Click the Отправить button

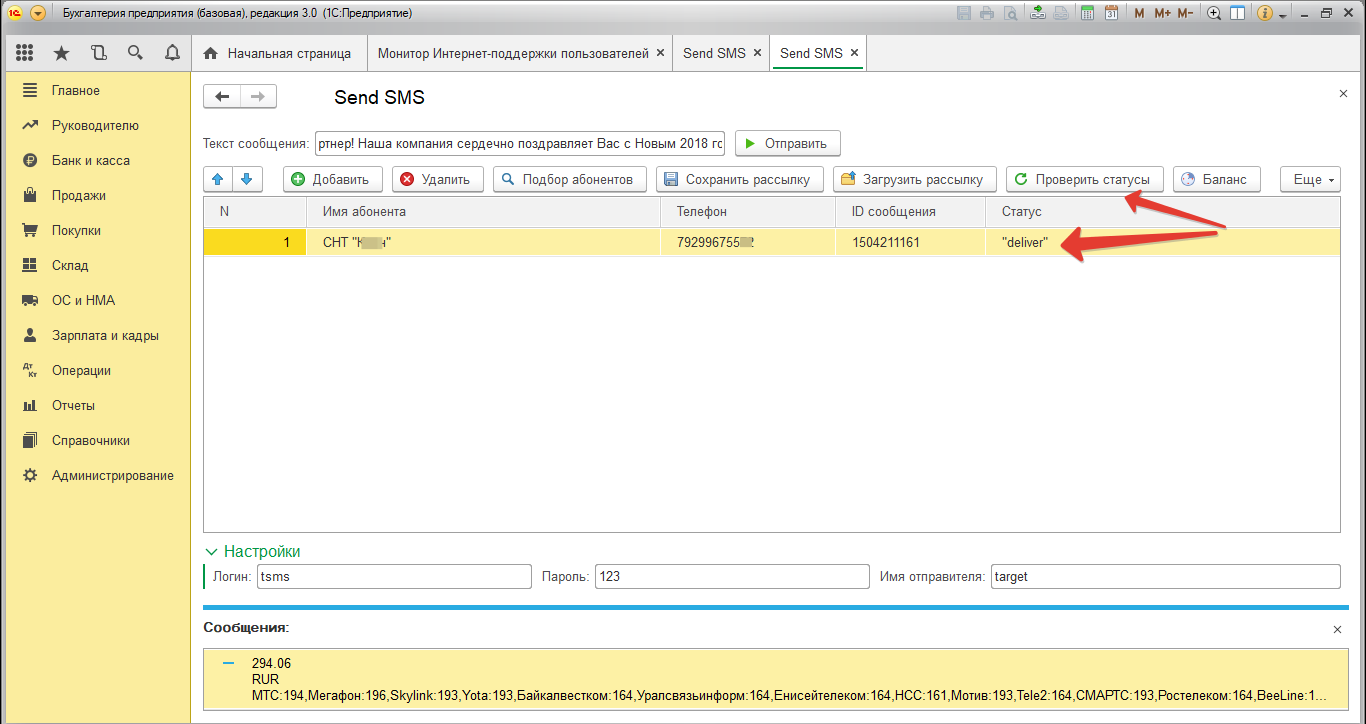tap(787, 143)
